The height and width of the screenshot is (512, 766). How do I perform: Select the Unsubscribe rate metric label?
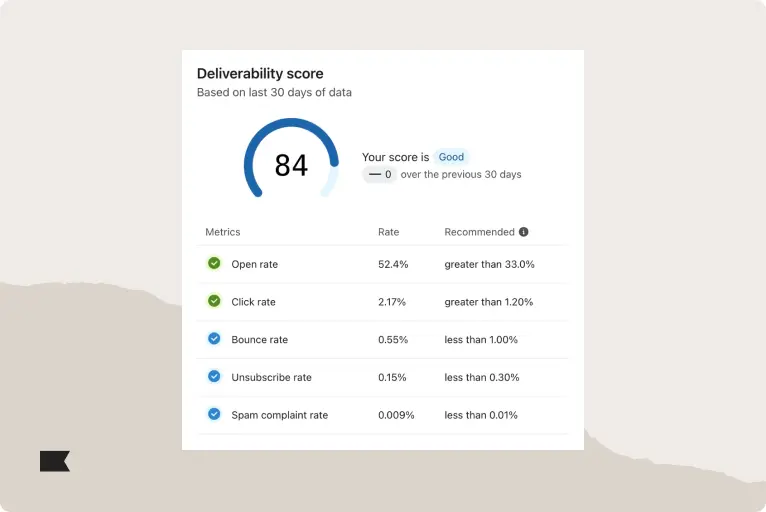[x=271, y=378]
